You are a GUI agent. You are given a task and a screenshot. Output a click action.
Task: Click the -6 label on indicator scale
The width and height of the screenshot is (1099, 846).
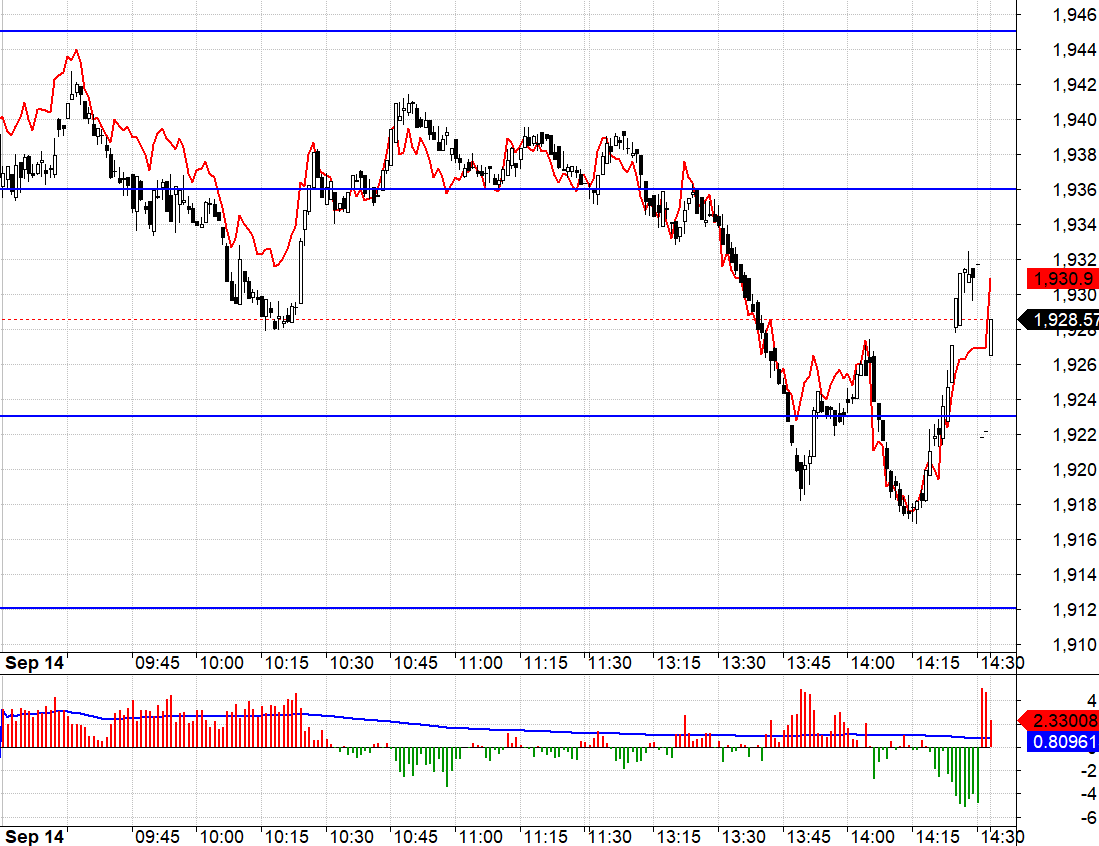1088,818
